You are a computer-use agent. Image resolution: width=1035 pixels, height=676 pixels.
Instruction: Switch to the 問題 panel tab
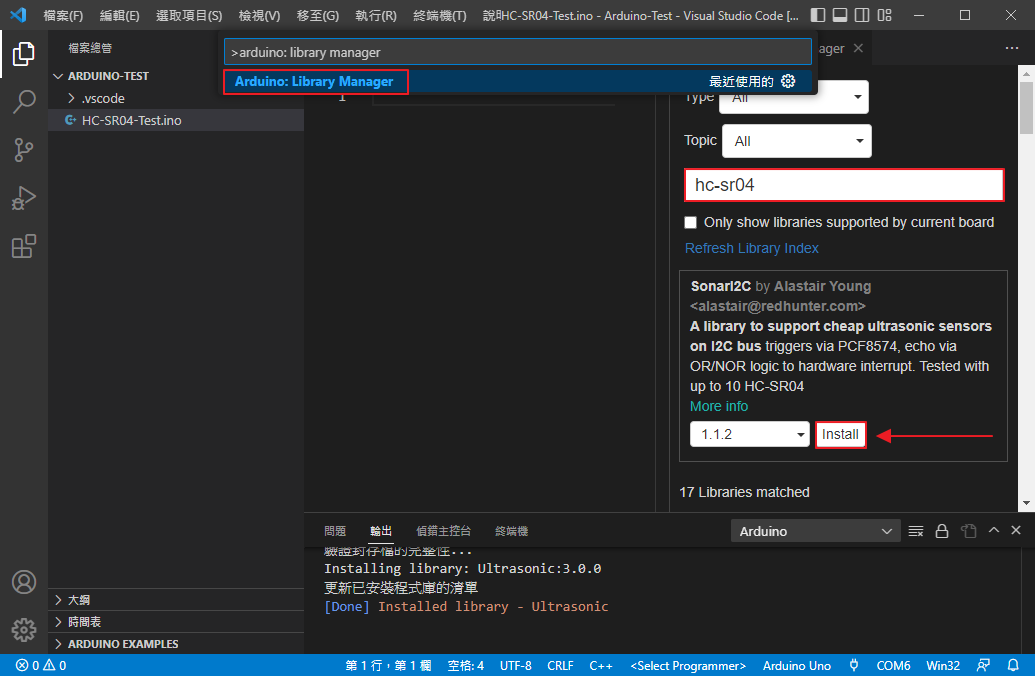335,531
